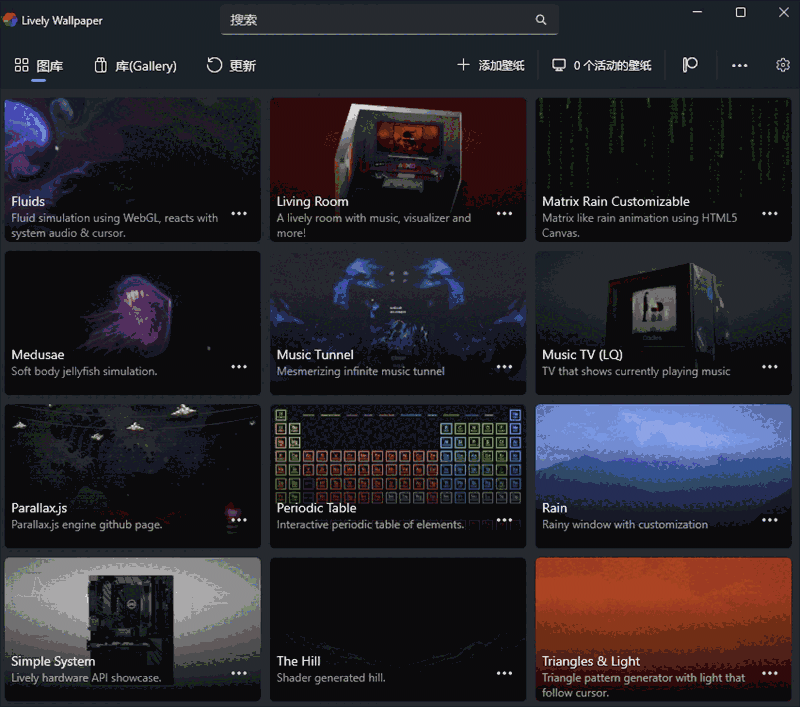Switch to the 图库 tab
This screenshot has height=707, width=800.
(x=39, y=66)
